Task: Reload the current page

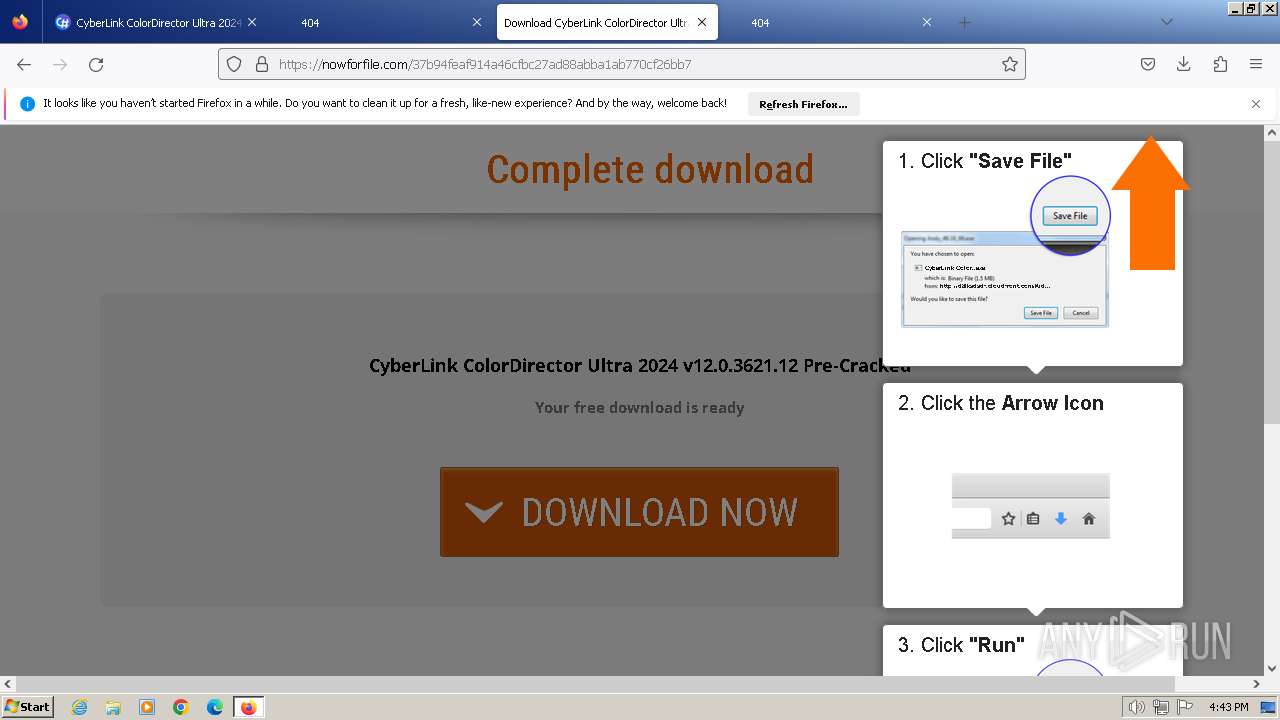Action: click(96, 64)
